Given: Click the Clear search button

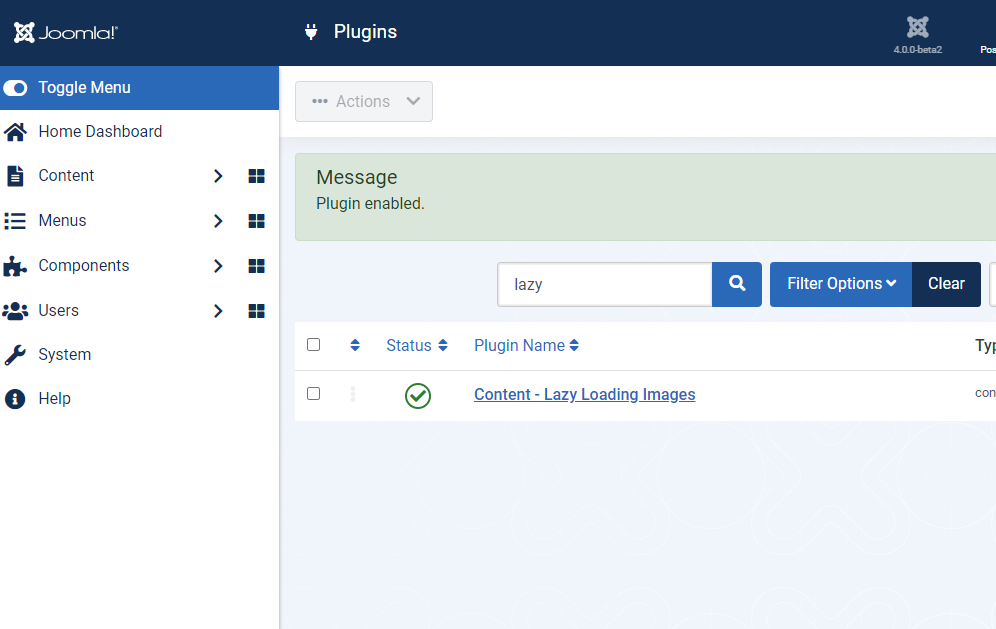Looking at the screenshot, I should pos(946,284).
